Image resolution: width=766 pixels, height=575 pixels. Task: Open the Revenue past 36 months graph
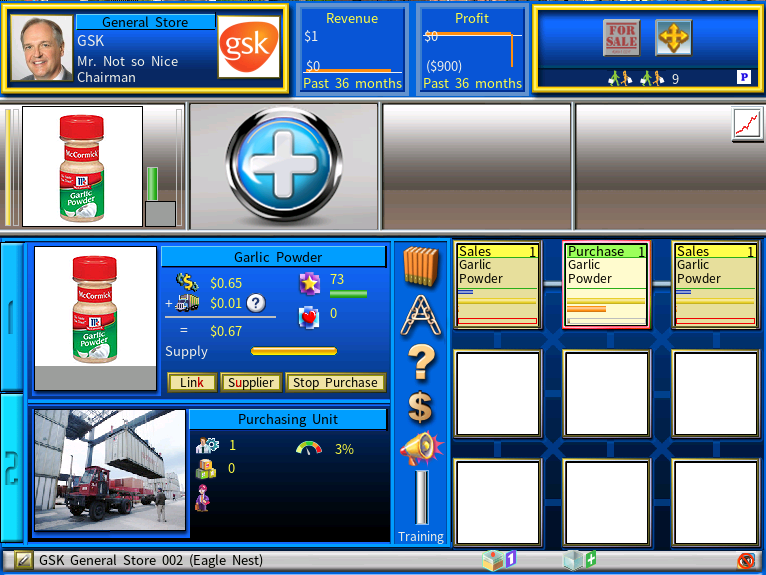[x=352, y=50]
